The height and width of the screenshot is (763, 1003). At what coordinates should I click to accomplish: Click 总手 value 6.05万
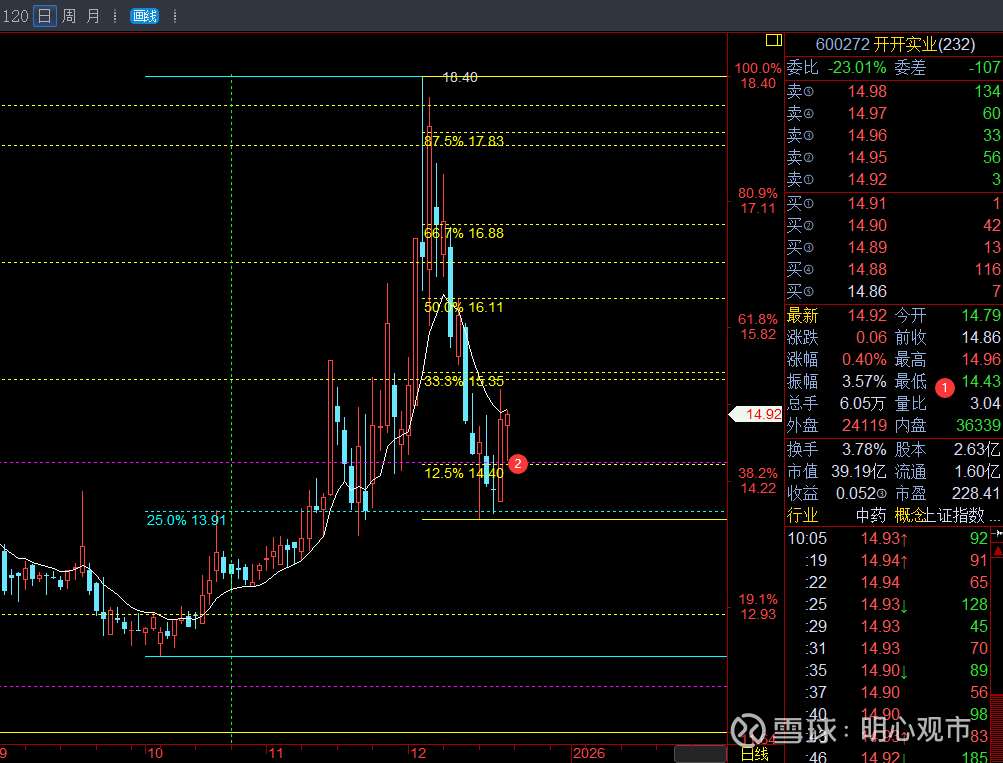click(863, 404)
